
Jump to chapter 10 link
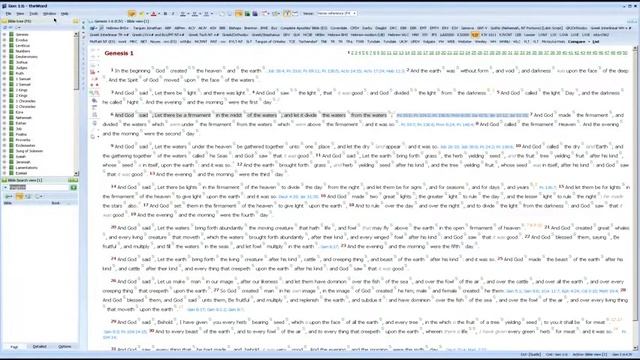coord(383,53)
